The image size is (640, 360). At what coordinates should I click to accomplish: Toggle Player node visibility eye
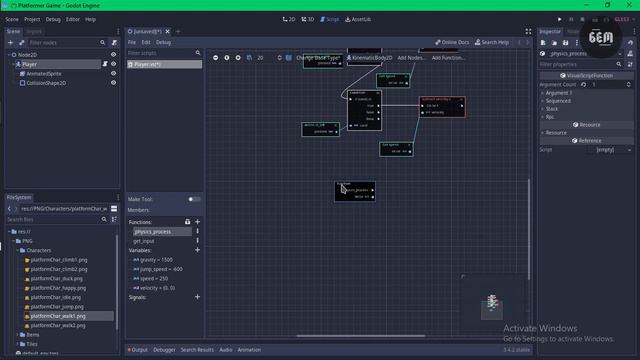[113, 64]
